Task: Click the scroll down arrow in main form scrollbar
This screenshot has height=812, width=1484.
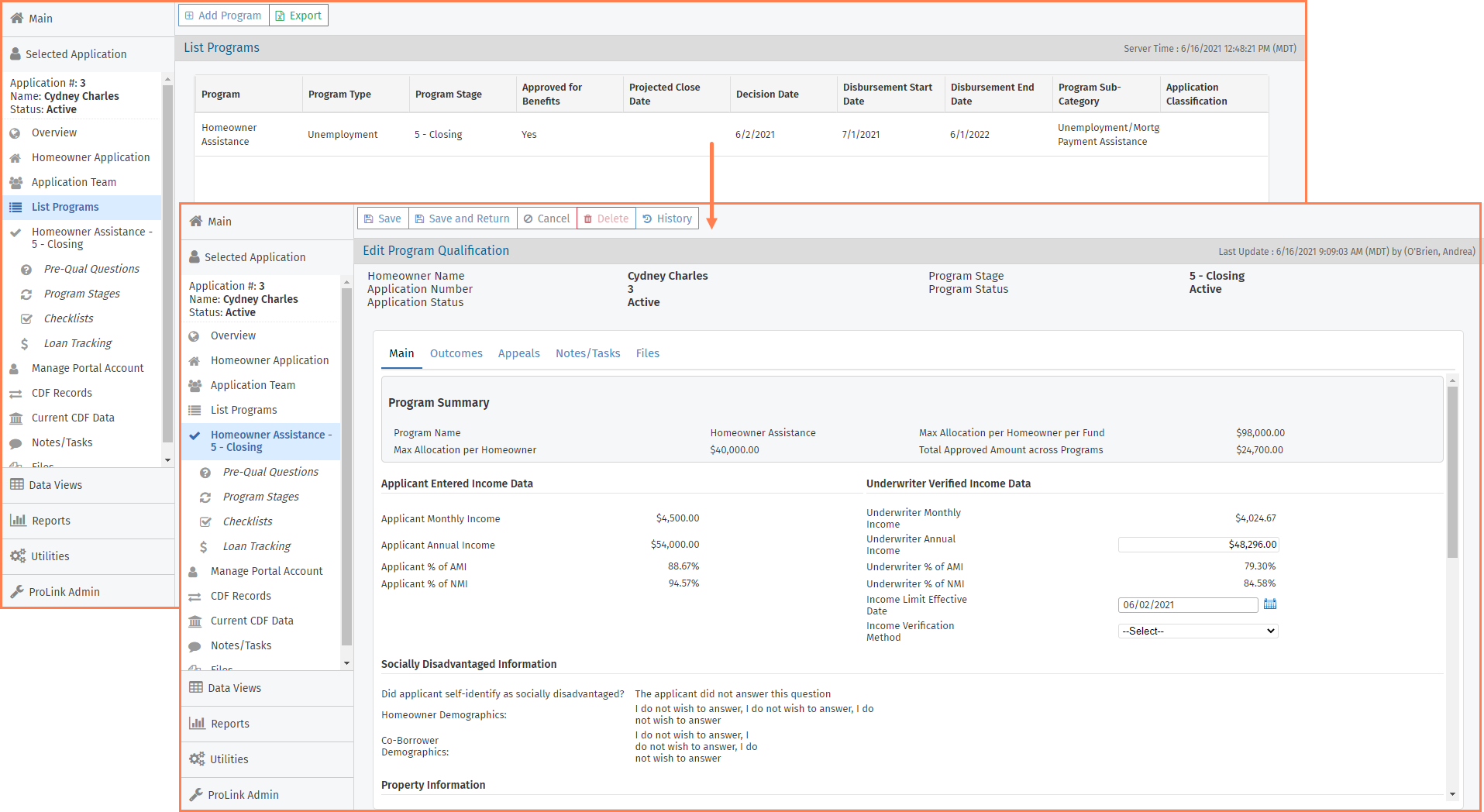Action: [x=1452, y=794]
